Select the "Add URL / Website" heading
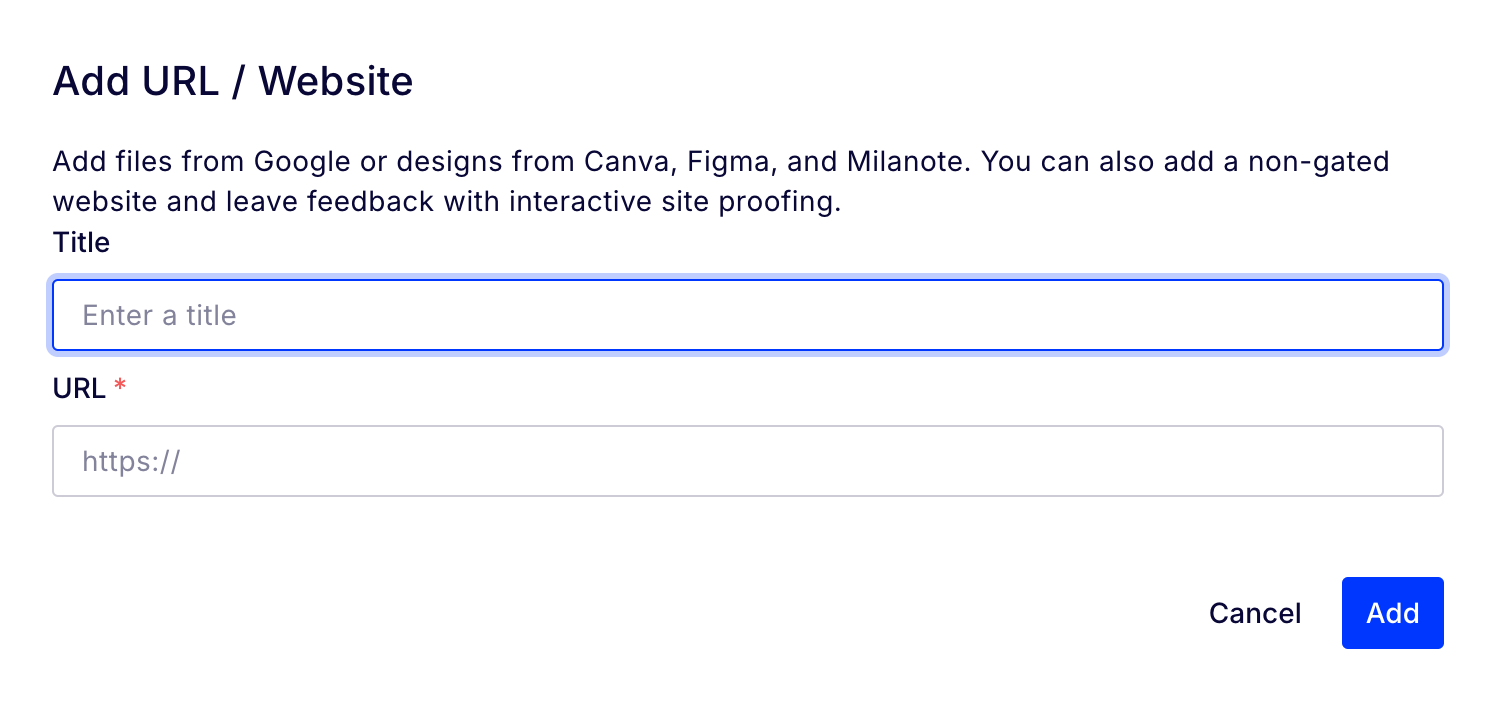1492x706 pixels. coord(232,81)
